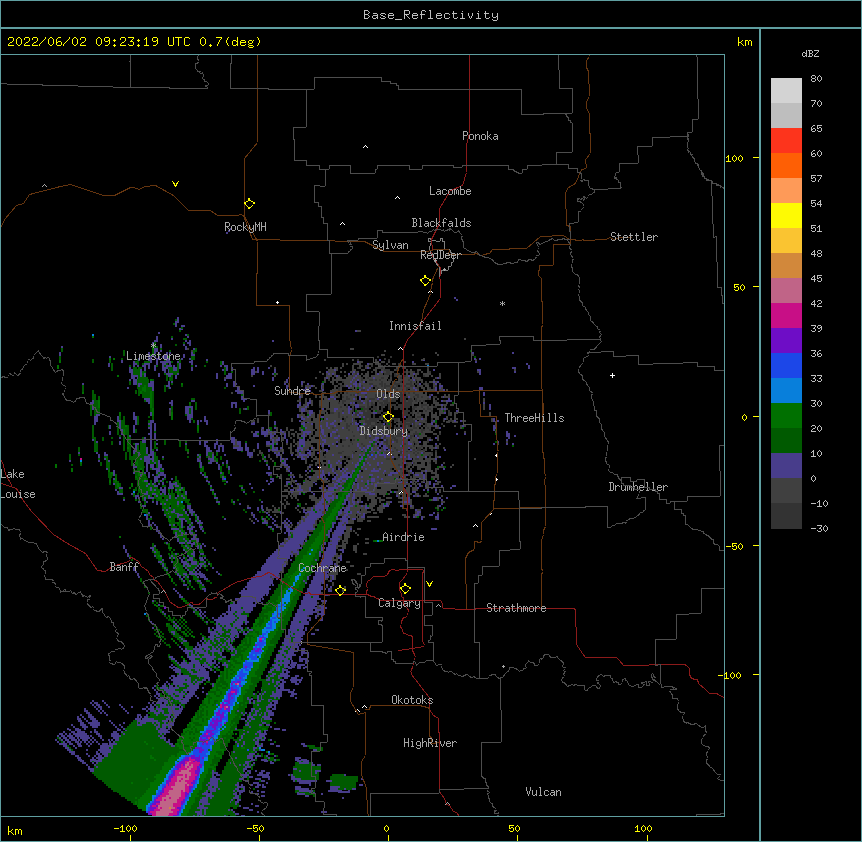The image size is (862, 842).
Task: Select the magenta swatch in the dBZ legend
Action: [x=786, y=315]
